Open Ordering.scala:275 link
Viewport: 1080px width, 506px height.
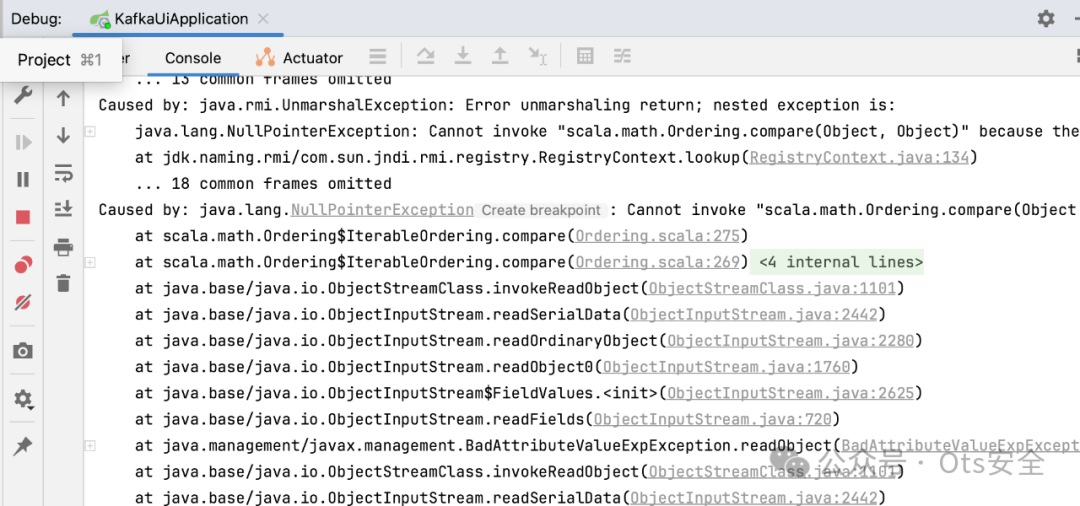658,236
